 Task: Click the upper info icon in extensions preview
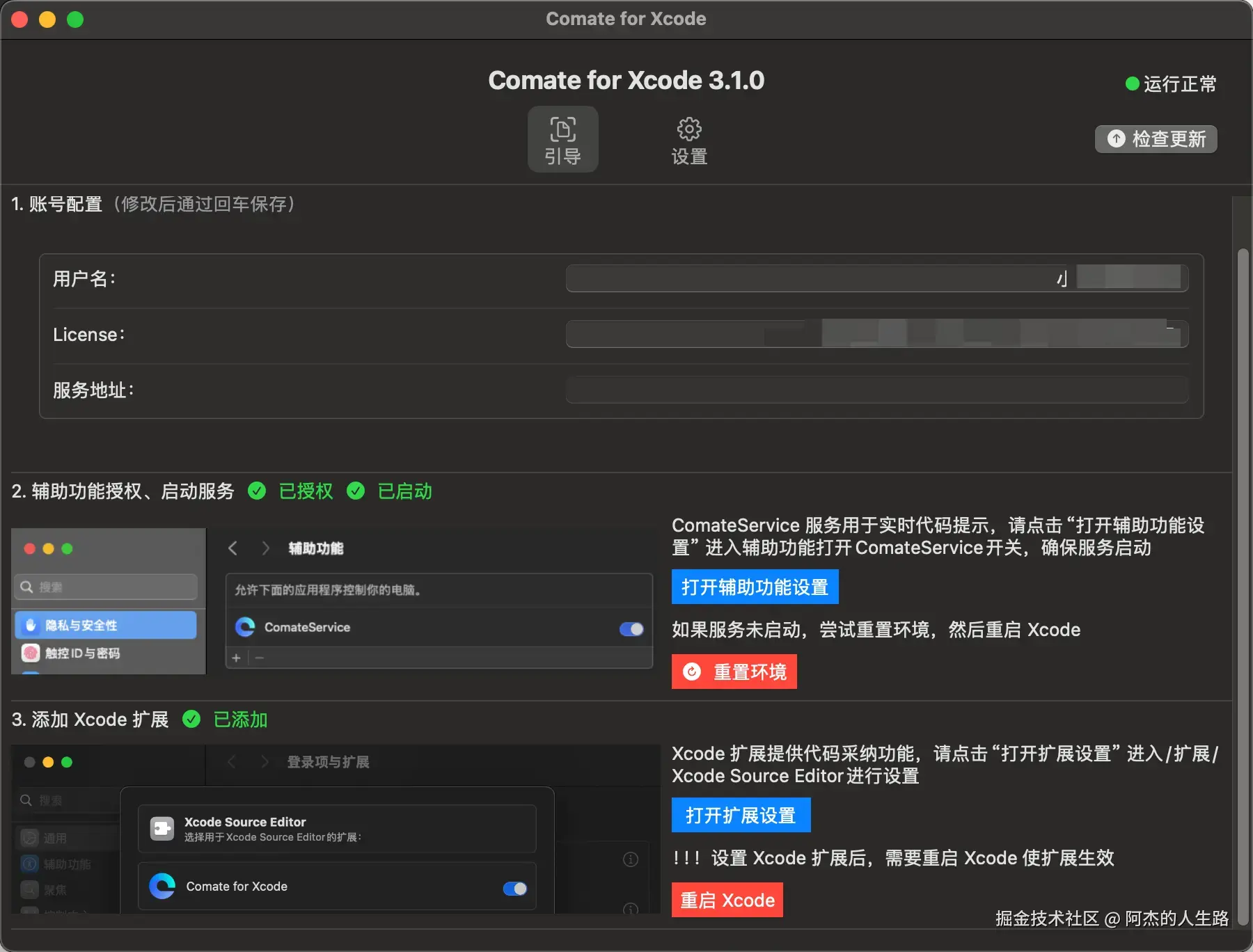(631, 859)
